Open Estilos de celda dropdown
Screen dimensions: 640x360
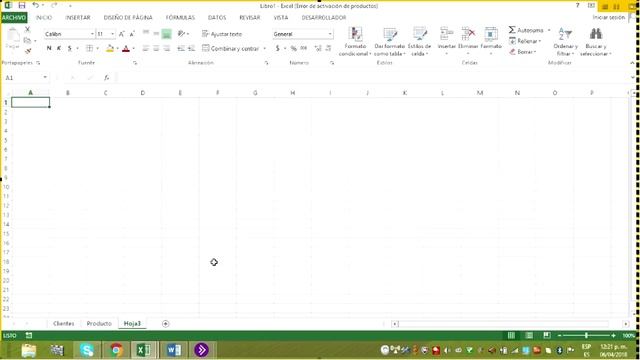click(419, 41)
